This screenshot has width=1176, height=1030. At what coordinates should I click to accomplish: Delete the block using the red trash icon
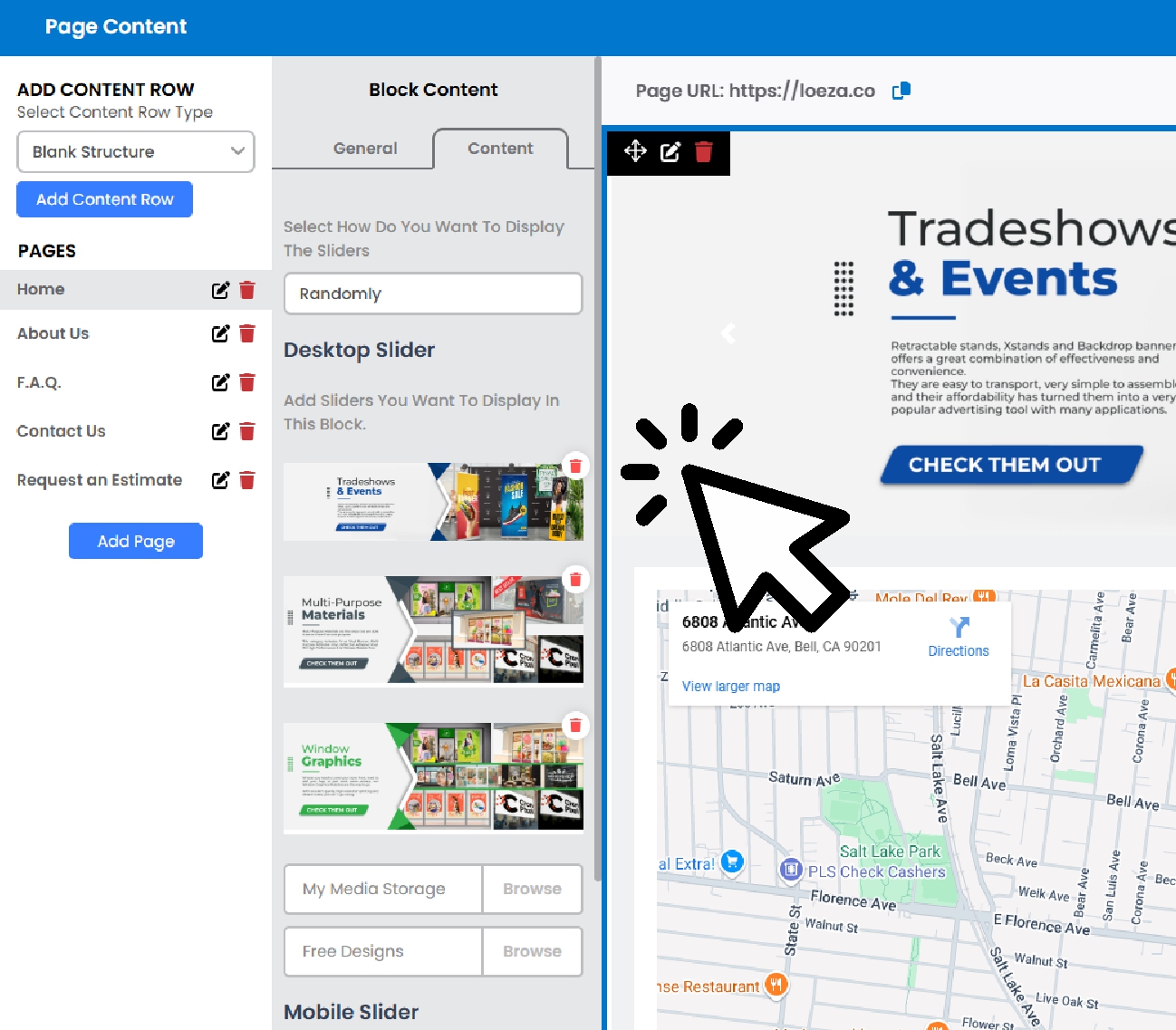pyautogui.click(x=704, y=151)
